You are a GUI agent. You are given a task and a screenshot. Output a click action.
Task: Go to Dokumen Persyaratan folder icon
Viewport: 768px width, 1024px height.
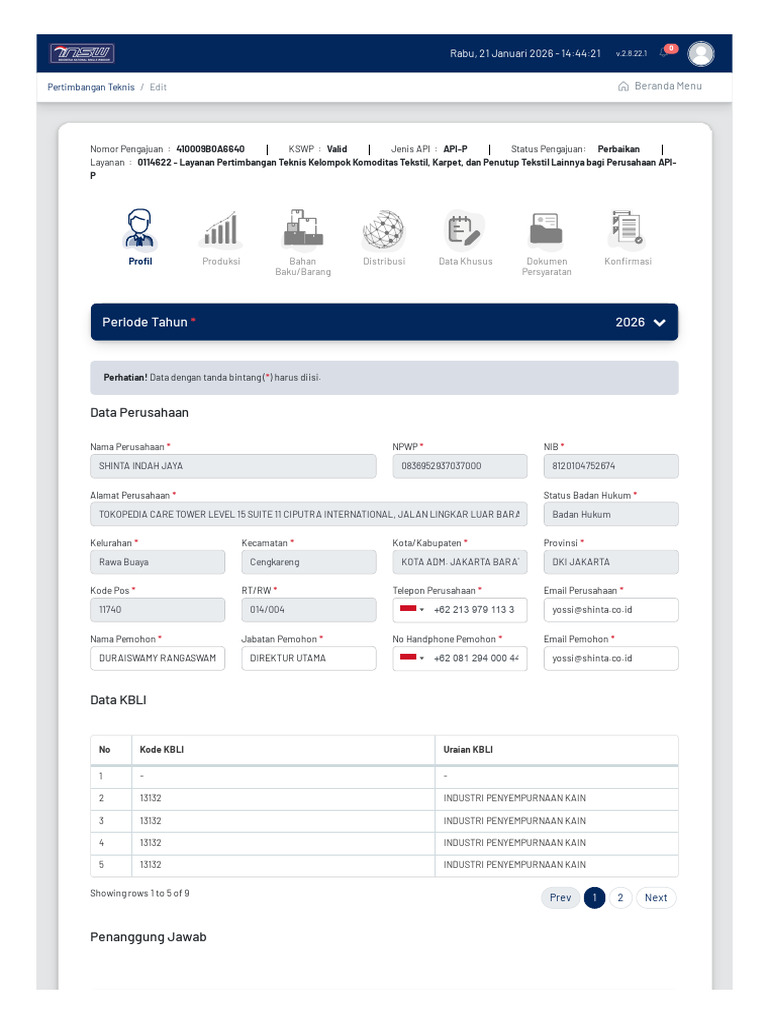[x=547, y=229]
